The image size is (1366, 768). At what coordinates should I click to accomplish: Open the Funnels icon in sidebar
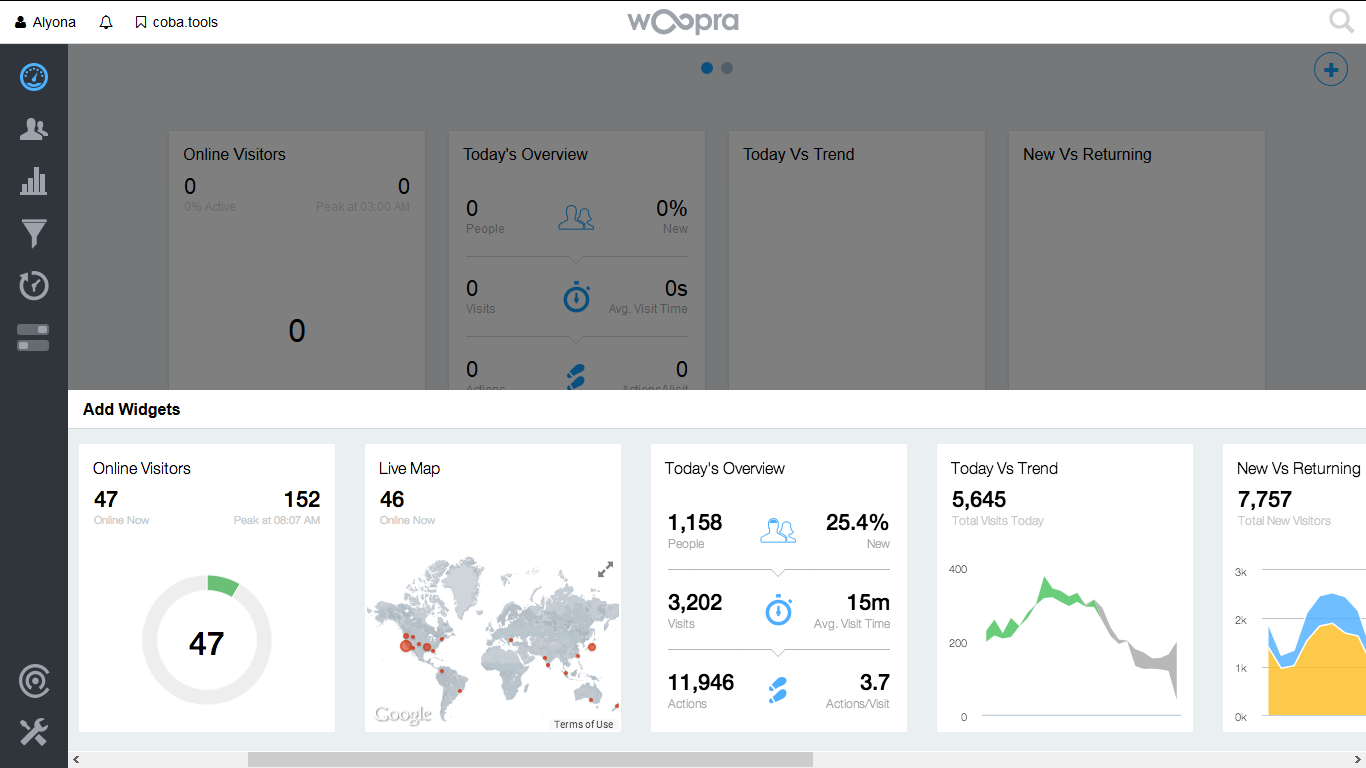coord(34,234)
